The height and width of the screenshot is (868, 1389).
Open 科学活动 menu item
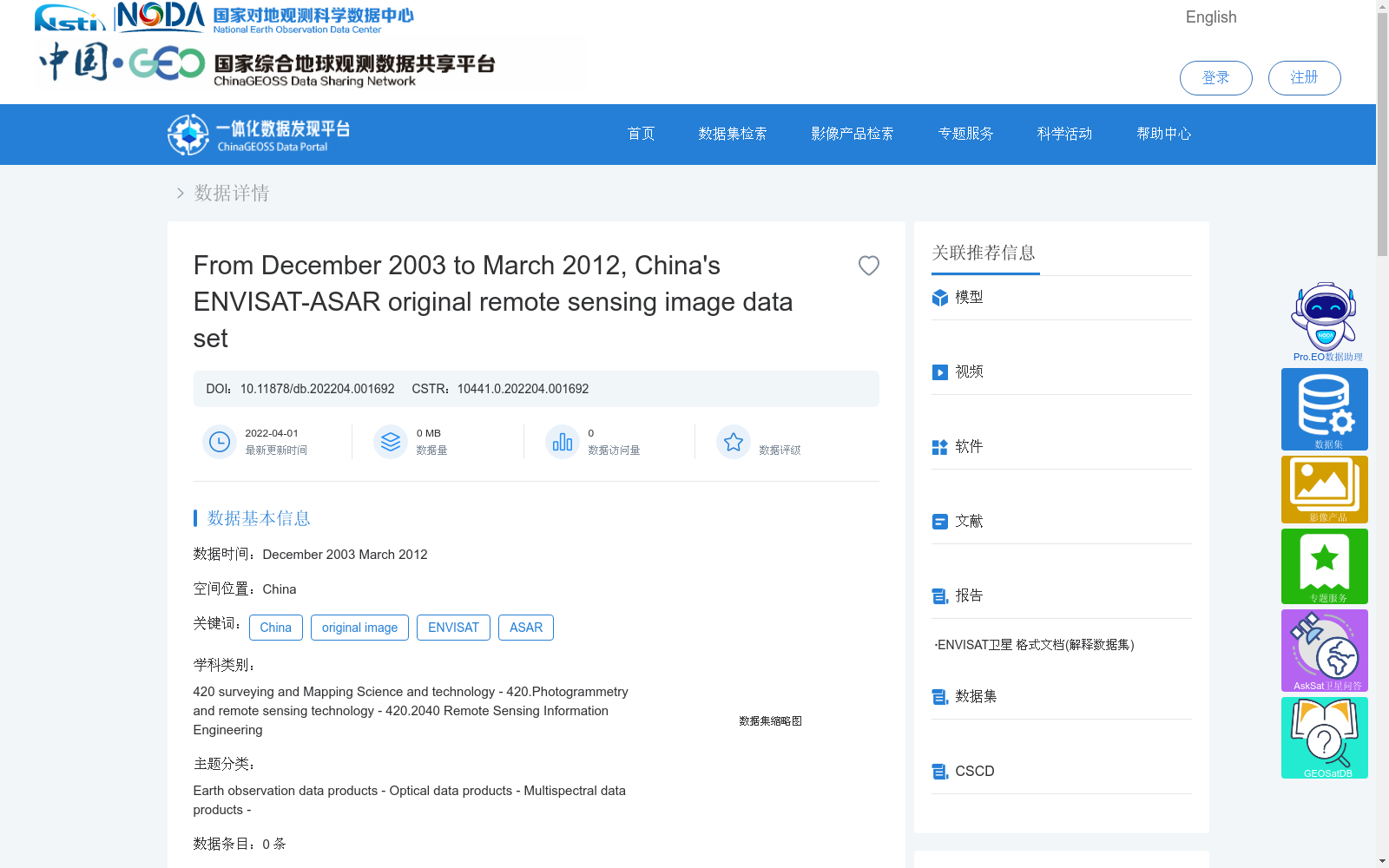coord(1064,134)
